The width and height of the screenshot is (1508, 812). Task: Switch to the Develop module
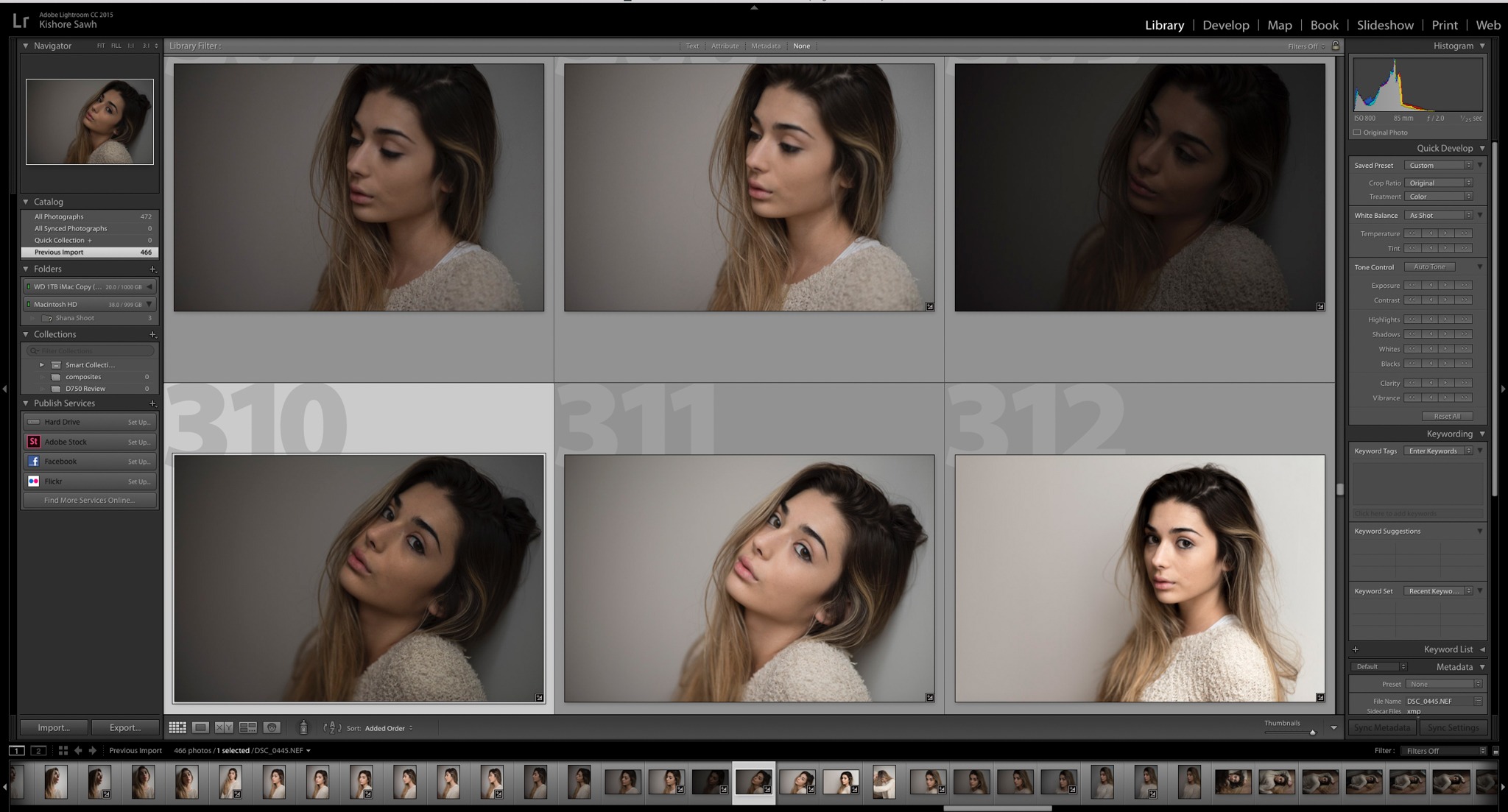tap(1225, 25)
